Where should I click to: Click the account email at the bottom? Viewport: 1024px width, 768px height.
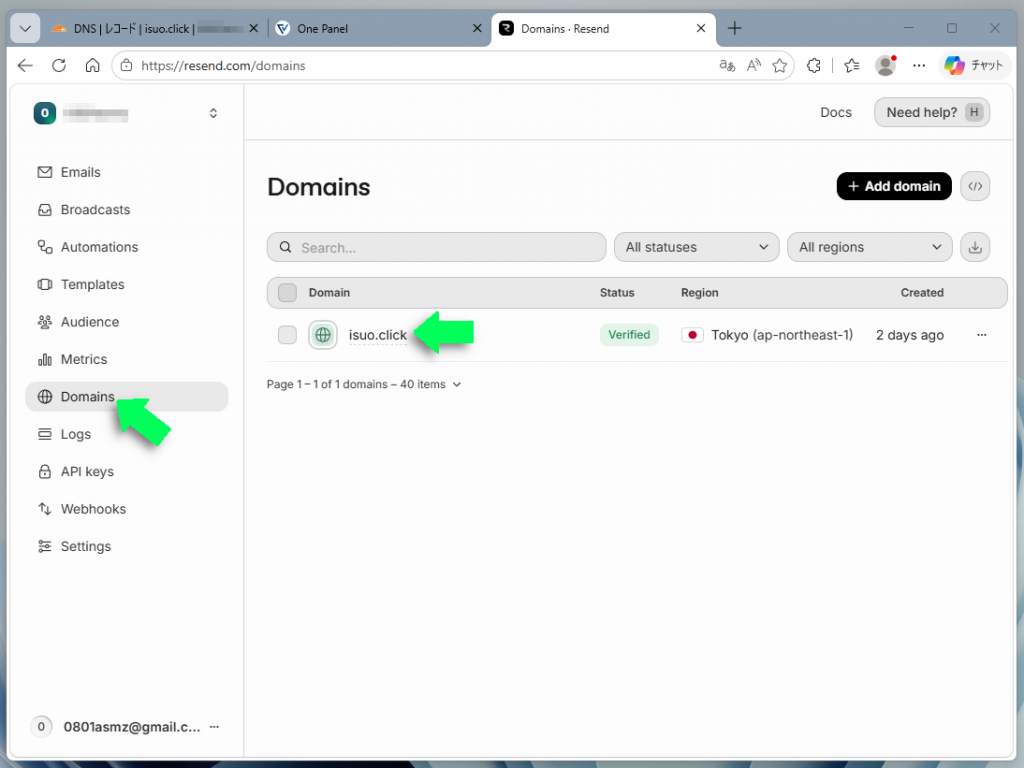[x=132, y=727]
